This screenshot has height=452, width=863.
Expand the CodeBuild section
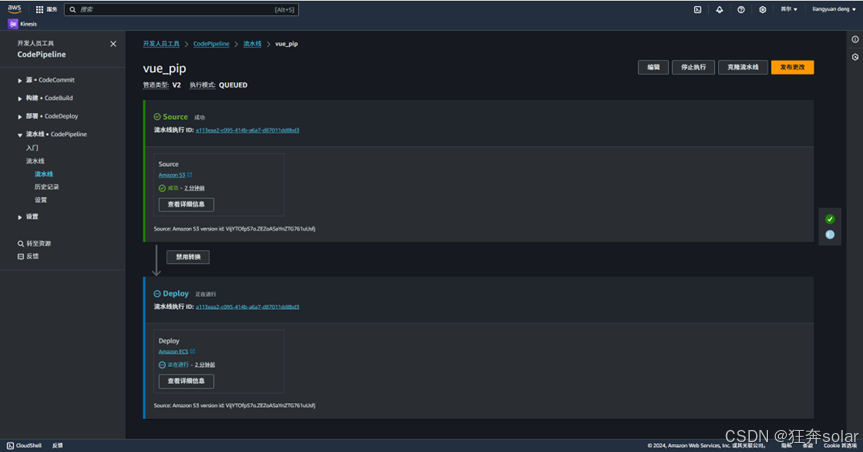[x=20, y=99]
